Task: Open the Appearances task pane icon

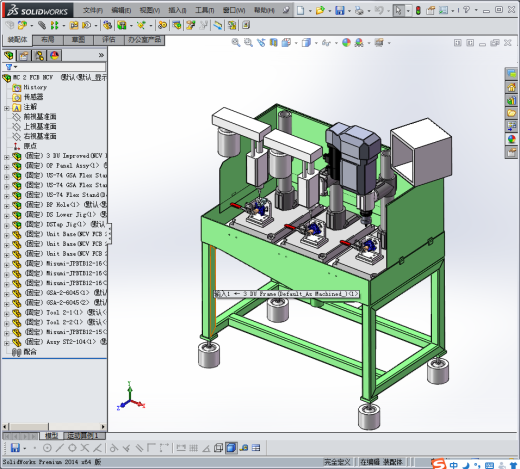Action: [511, 139]
